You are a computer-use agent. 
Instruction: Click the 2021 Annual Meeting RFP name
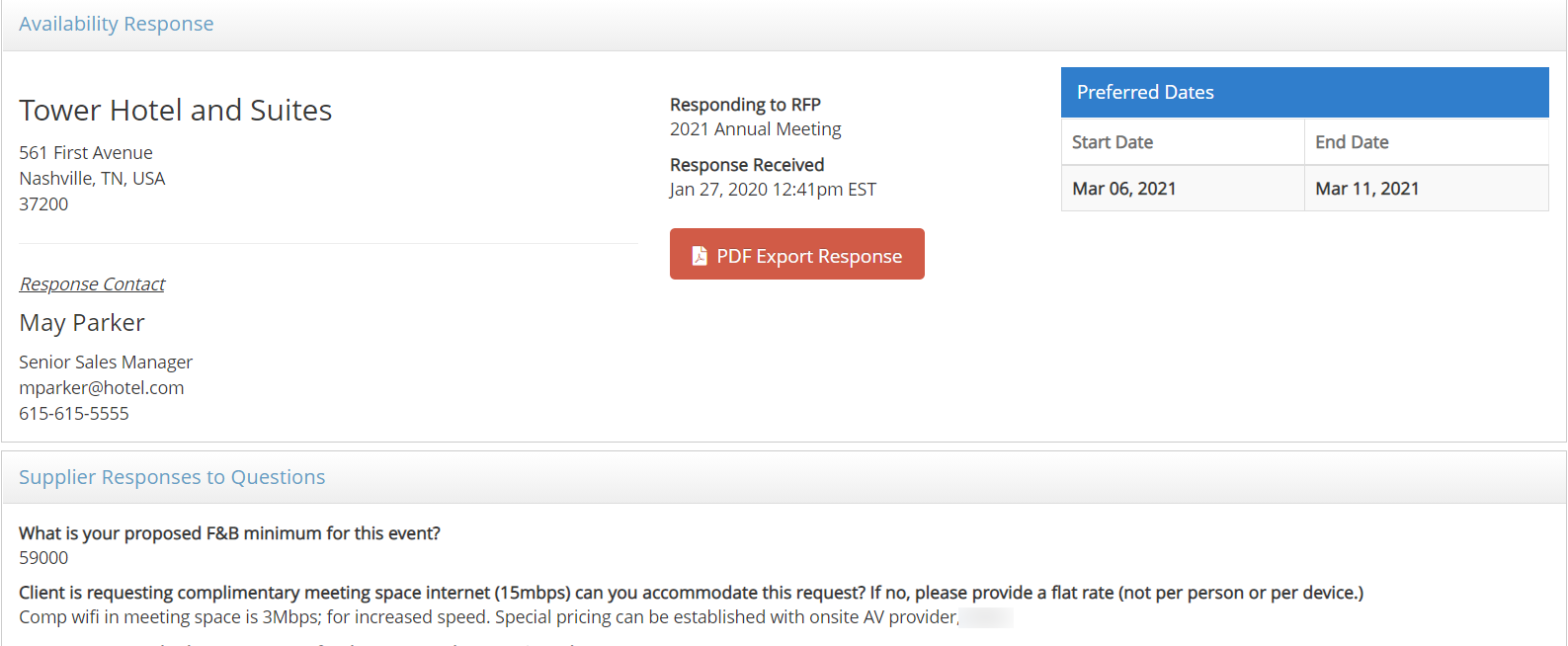point(755,129)
